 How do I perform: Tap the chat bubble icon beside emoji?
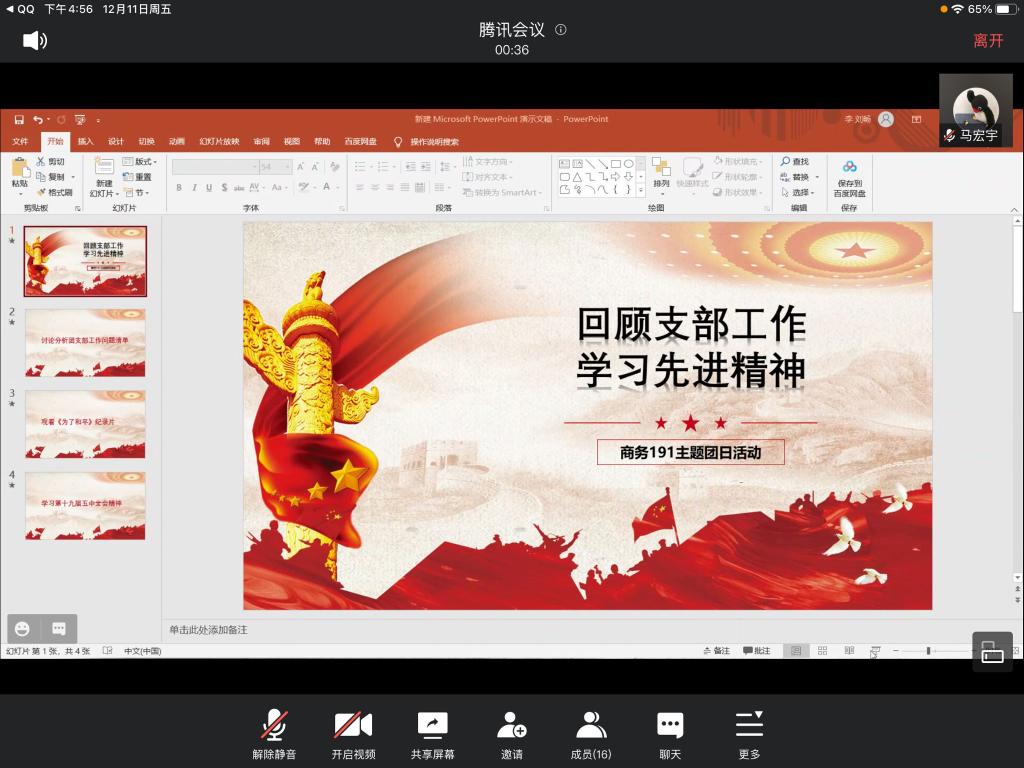tap(59, 628)
